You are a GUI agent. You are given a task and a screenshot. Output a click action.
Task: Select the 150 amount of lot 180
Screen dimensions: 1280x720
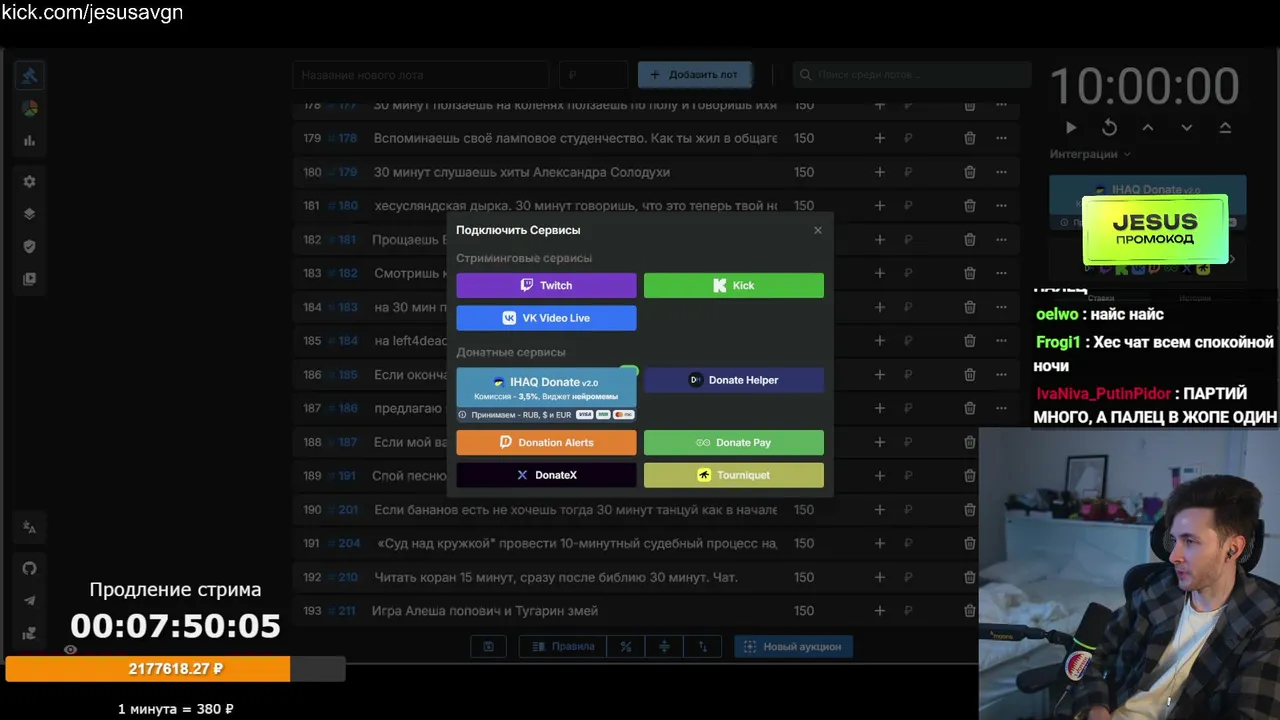pos(804,172)
